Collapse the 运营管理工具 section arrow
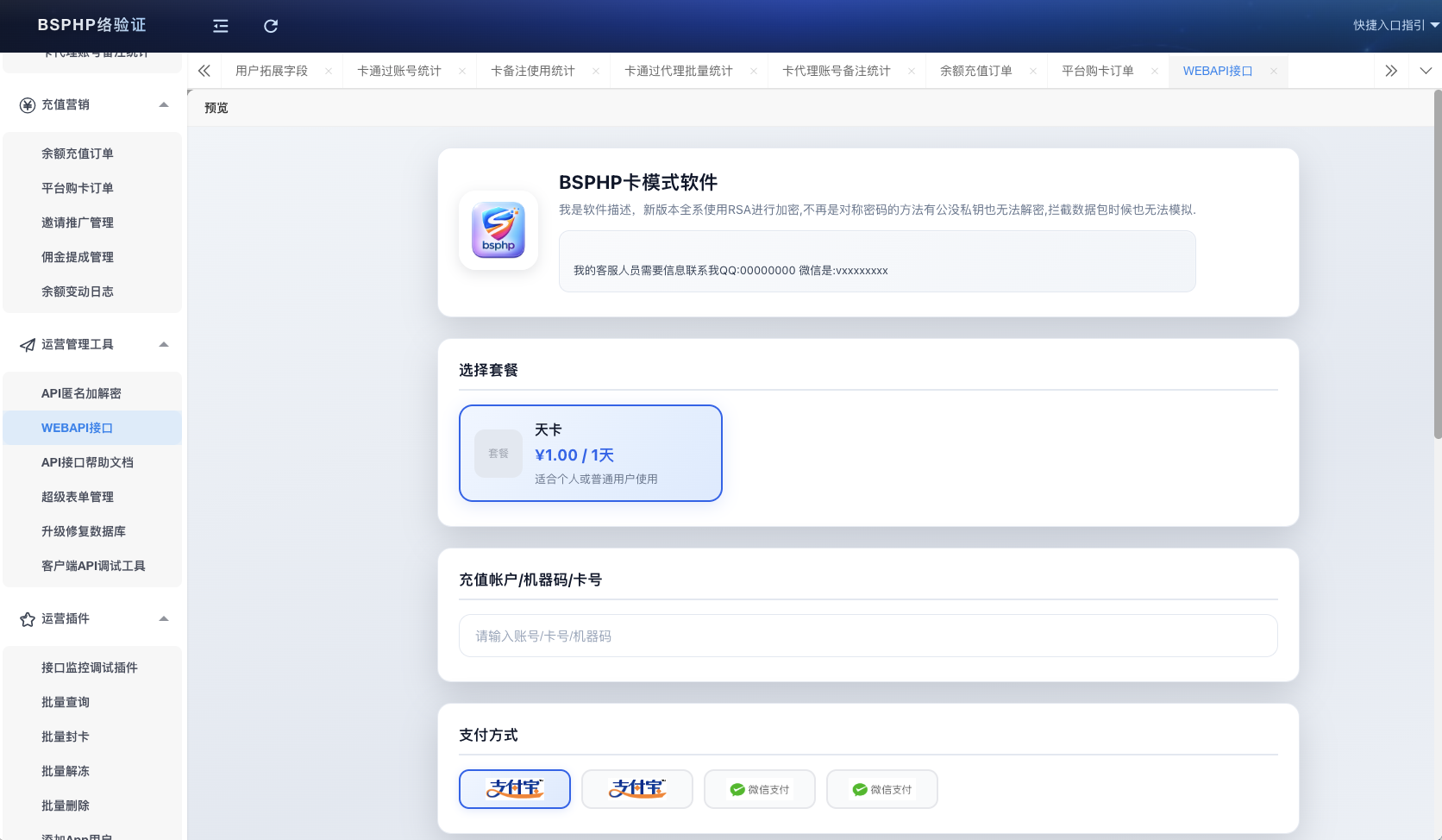 pyautogui.click(x=164, y=344)
